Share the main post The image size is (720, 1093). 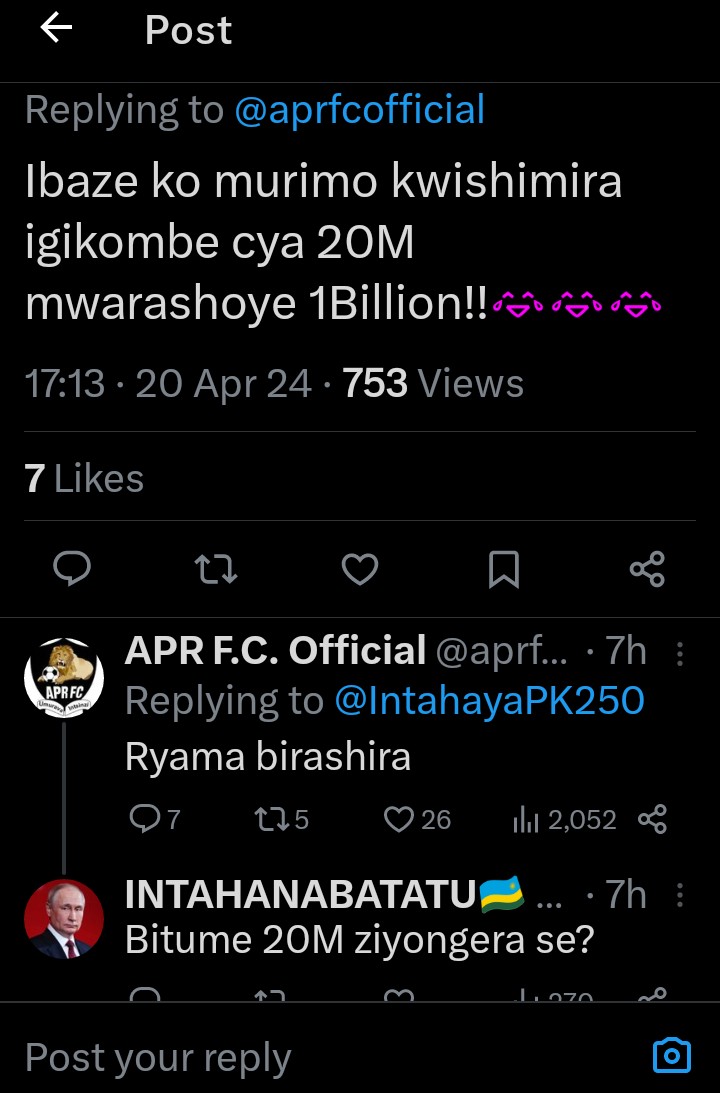tap(647, 570)
